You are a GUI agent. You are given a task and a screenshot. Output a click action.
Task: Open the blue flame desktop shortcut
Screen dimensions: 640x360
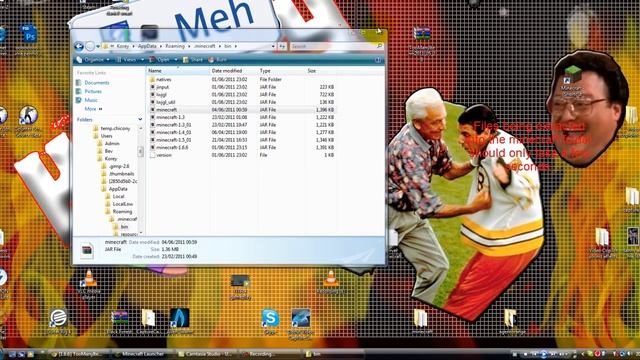(179, 321)
